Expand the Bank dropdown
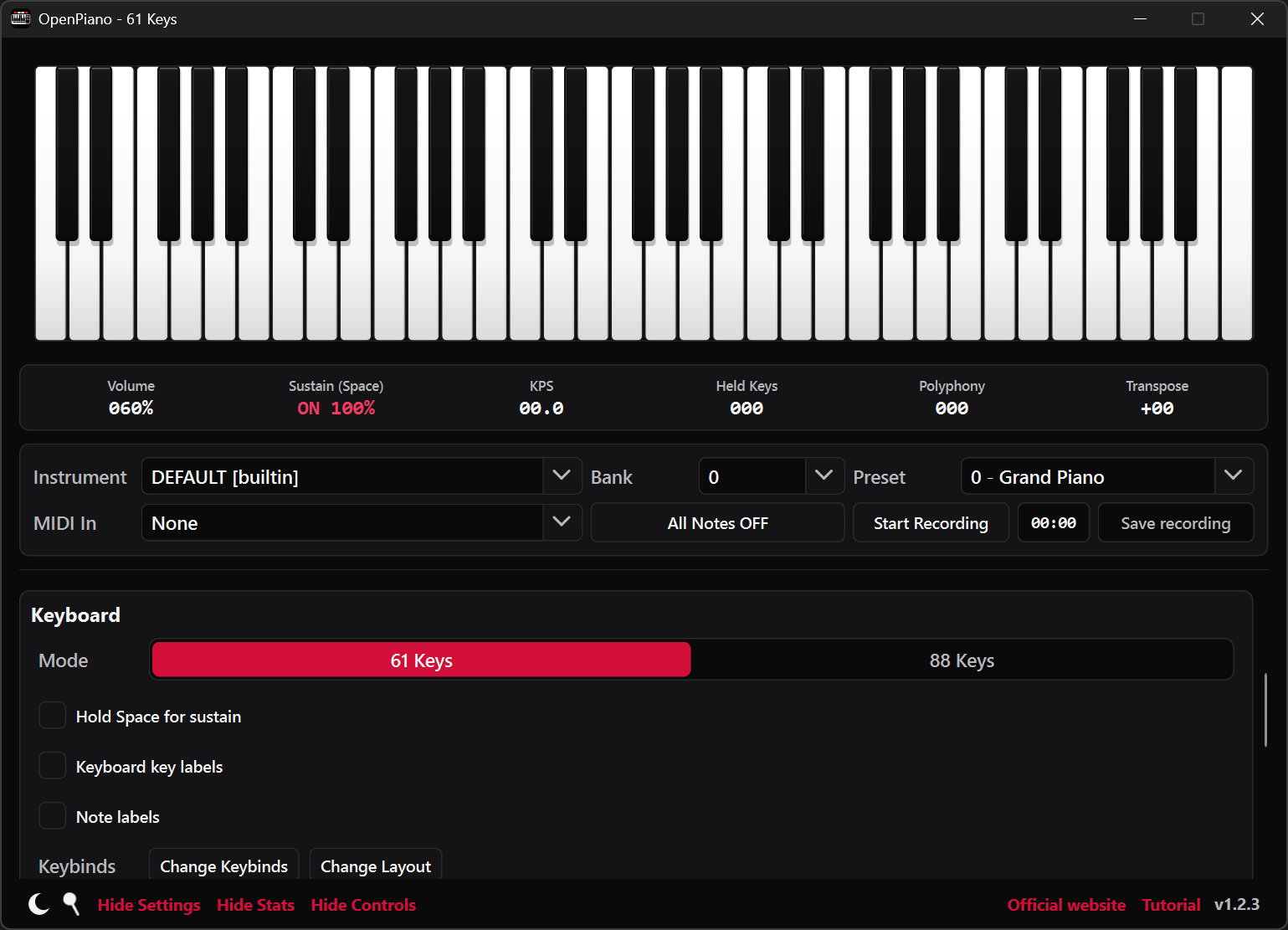This screenshot has height=930, width=1288. pos(772,476)
